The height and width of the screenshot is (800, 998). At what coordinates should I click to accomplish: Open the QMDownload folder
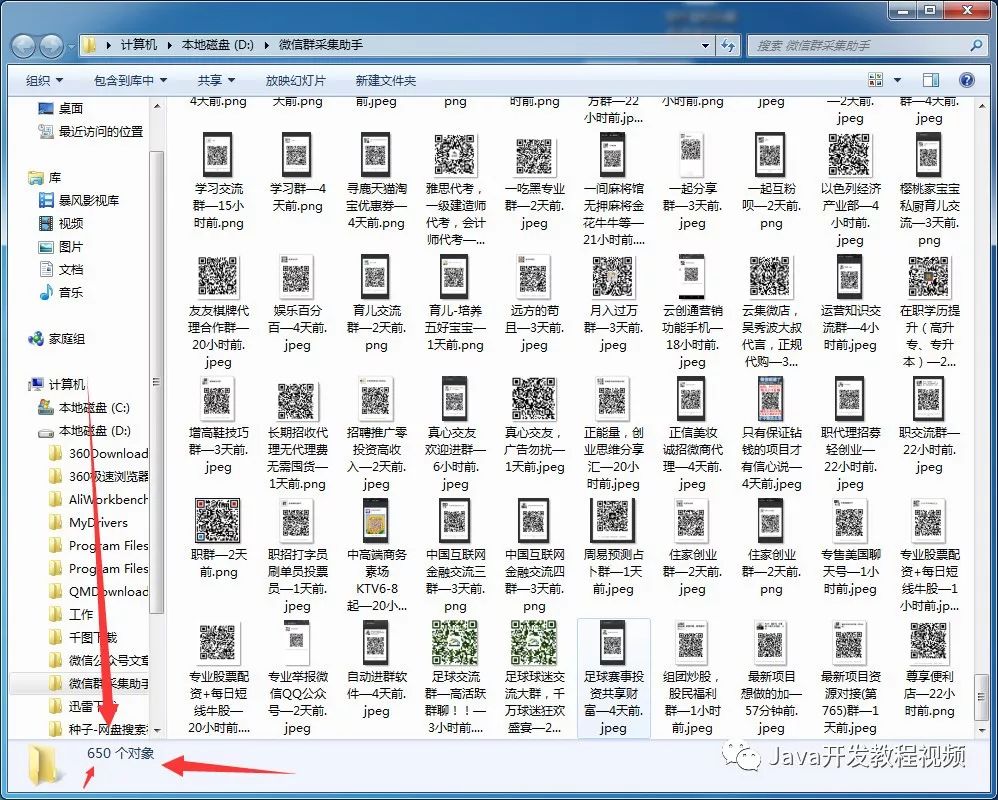pyautogui.click(x=99, y=591)
